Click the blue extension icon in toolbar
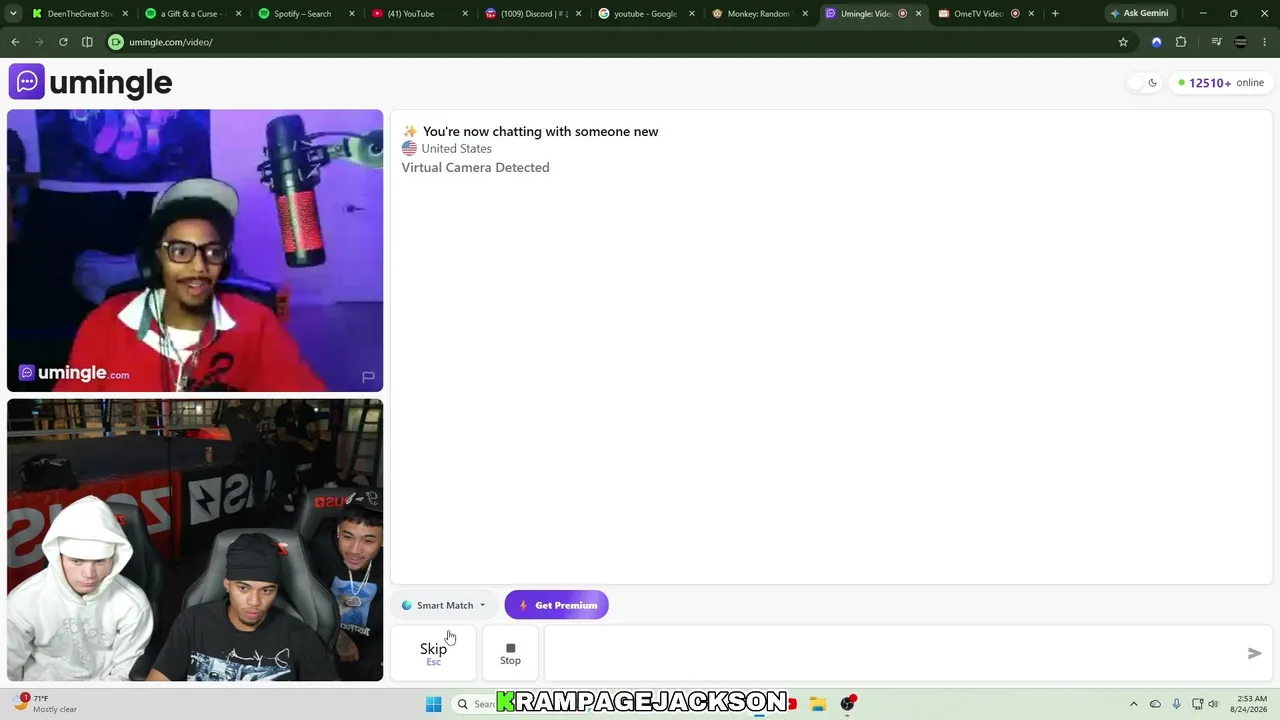 [x=1157, y=42]
